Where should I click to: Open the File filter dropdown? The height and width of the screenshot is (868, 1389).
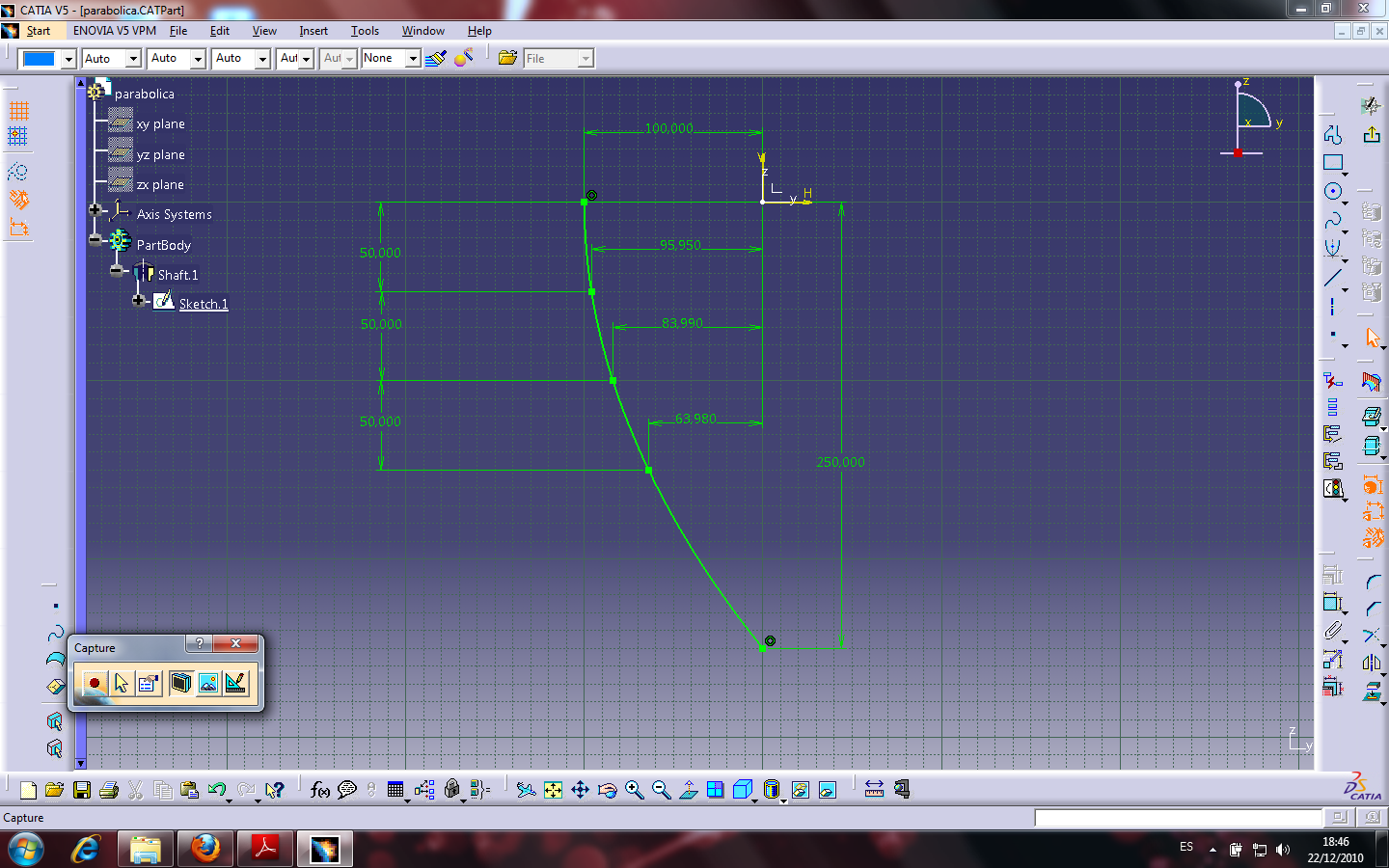586,59
